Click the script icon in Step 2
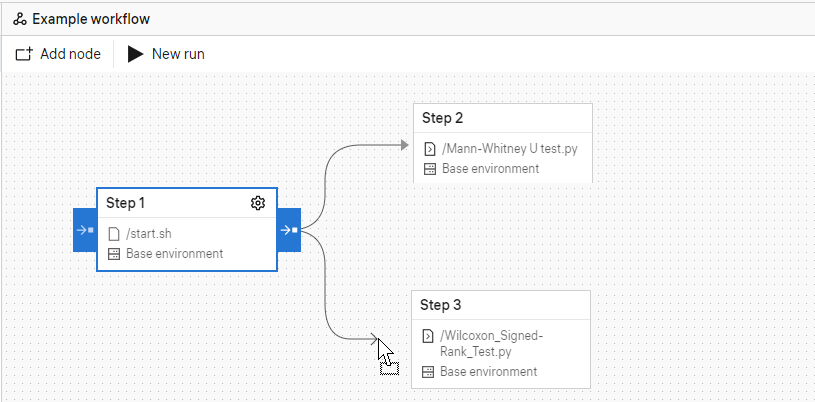This screenshot has width=815, height=402. pyautogui.click(x=430, y=149)
